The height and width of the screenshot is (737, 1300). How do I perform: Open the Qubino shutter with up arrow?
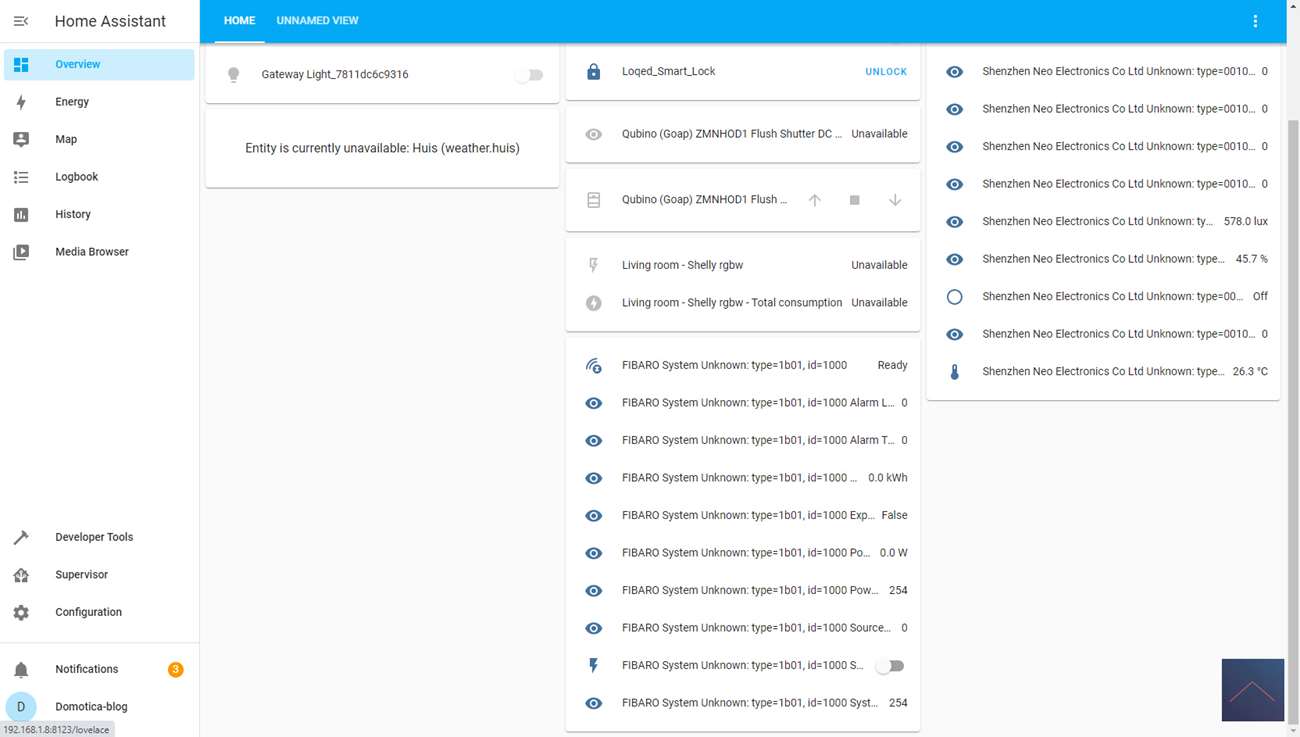coord(815,200)
